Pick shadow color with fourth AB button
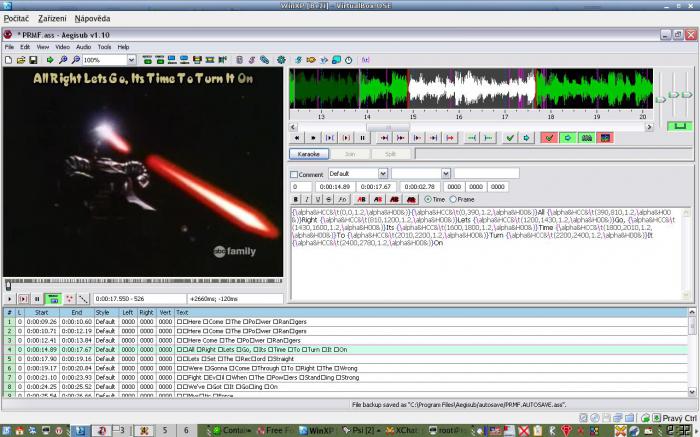Image resolution: width=700 pixels, height=437 pixels. click(411, 200)
